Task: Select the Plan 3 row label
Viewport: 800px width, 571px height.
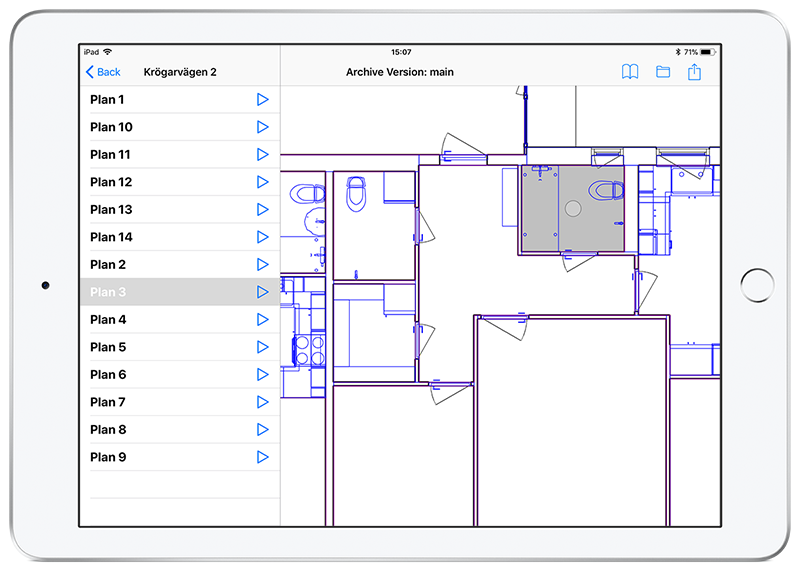Action: (x=108, y=292)
